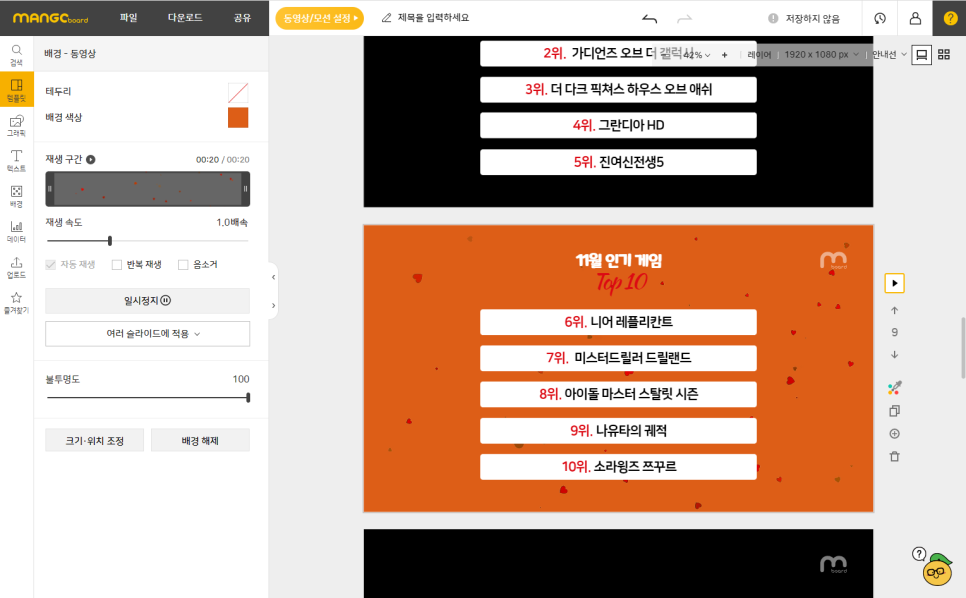Switch to grid slide view icon

tap(944, 54)
